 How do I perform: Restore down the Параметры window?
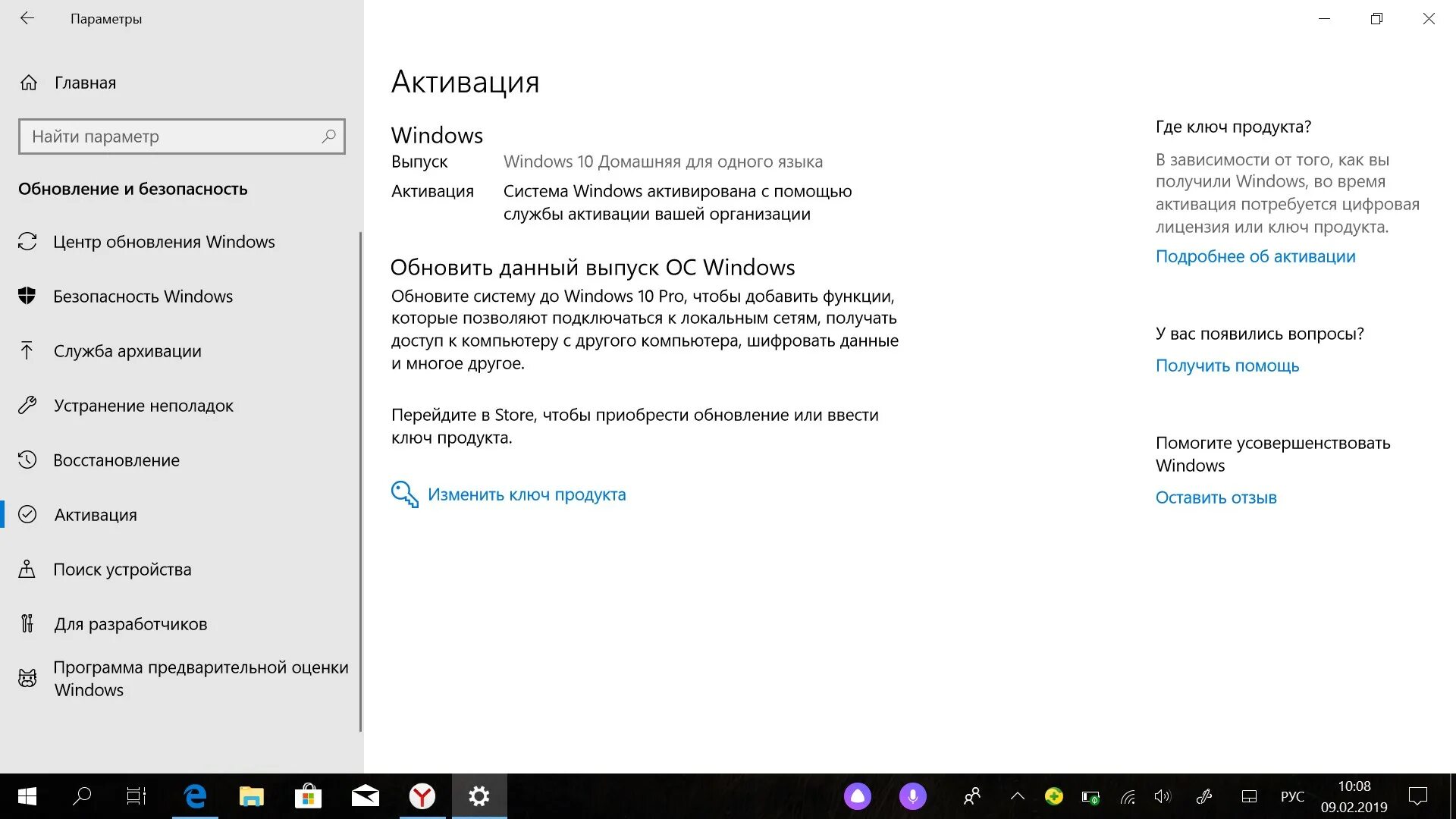pos(1376,18)
